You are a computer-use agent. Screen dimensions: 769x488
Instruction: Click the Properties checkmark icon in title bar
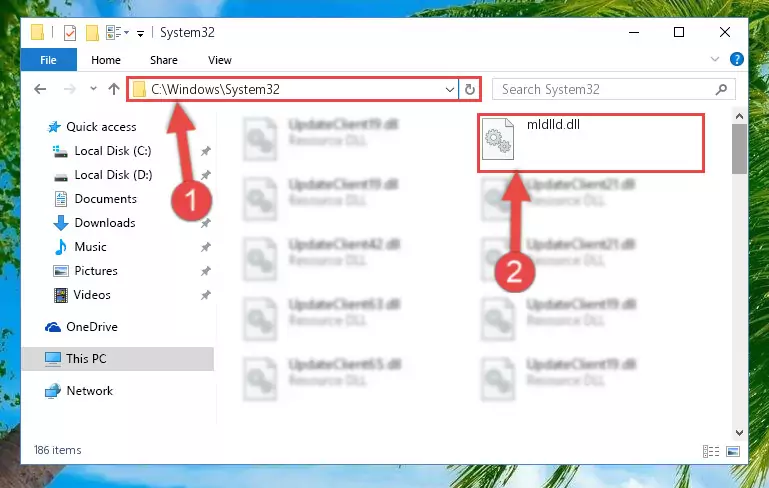coord(70,33)
